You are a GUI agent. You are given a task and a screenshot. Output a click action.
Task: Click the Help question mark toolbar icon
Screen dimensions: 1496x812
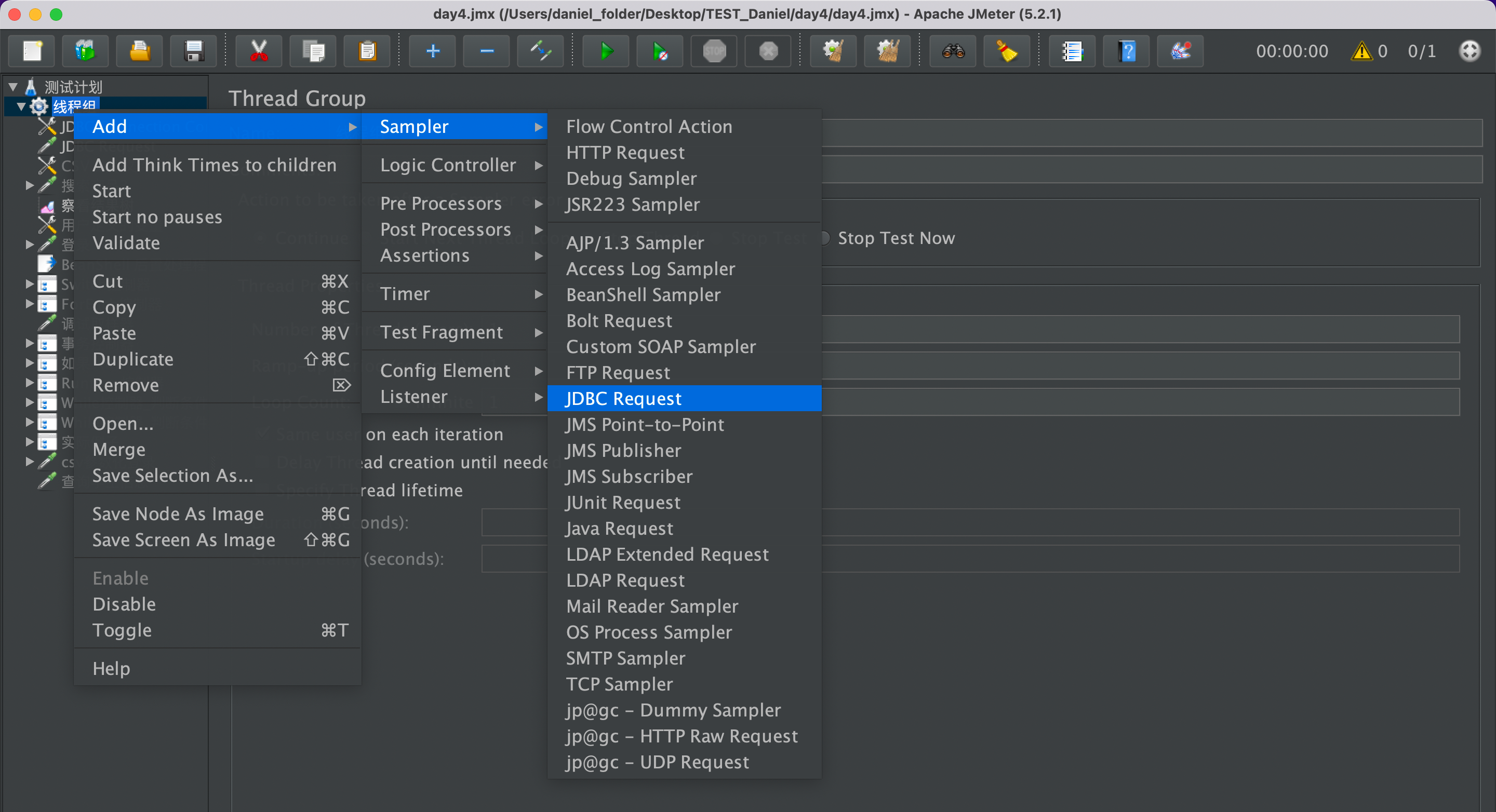[1127, 51]
